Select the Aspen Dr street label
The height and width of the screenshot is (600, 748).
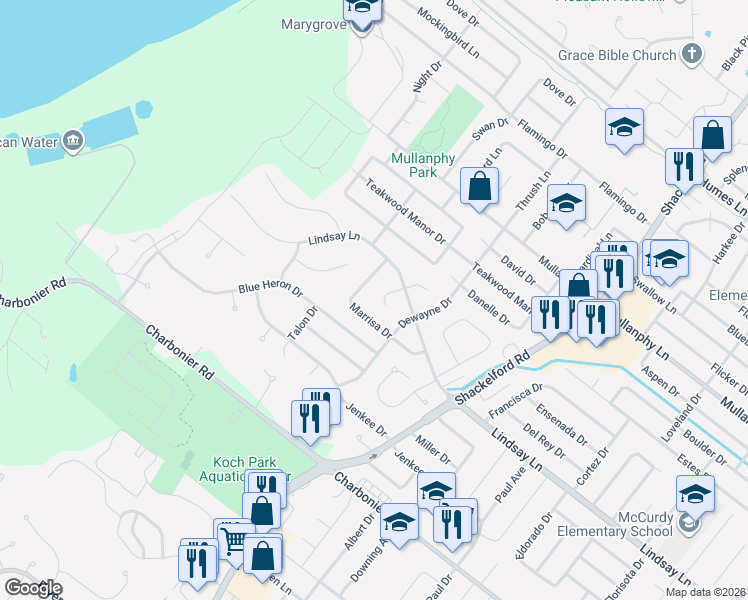(x=660, y=381)
